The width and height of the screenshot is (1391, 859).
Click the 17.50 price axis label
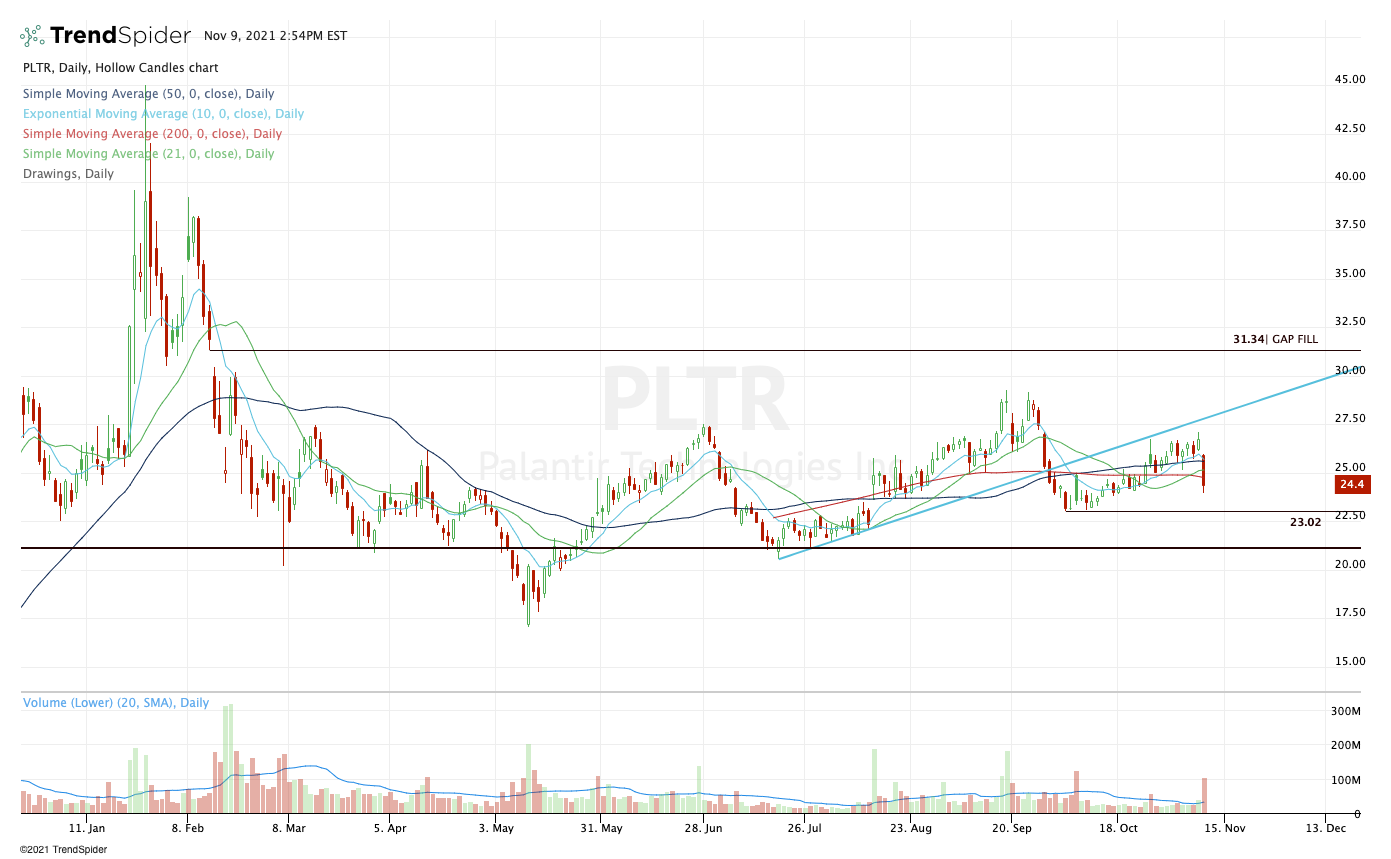[1350, 613]
